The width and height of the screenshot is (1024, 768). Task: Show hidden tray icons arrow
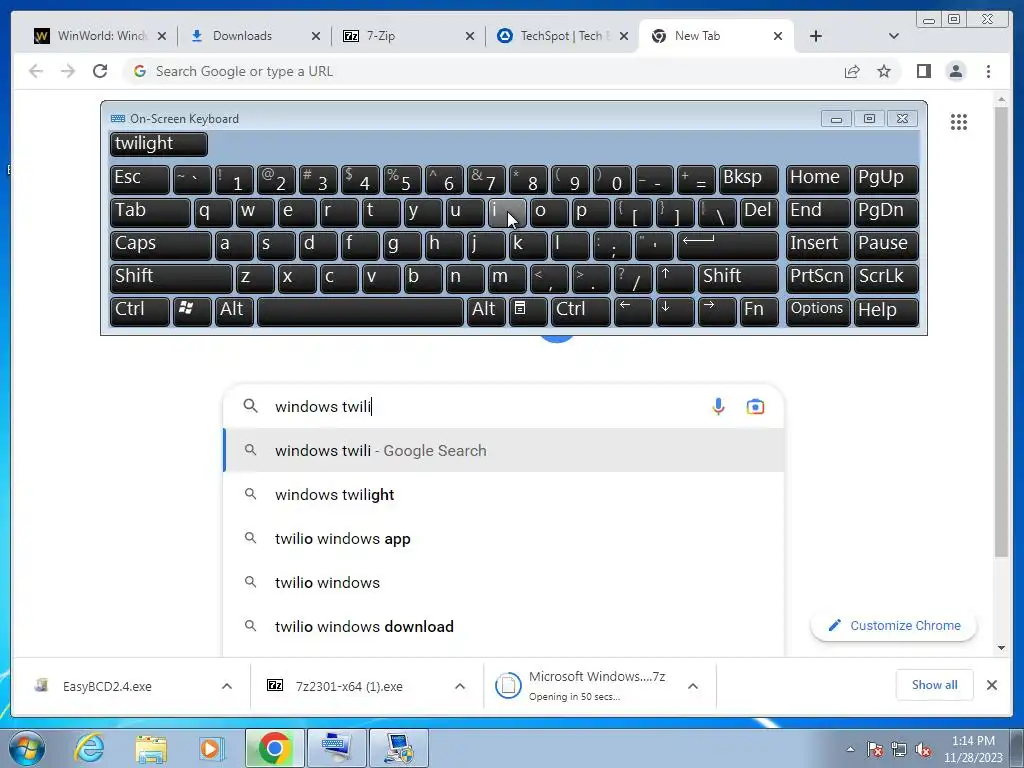click(x=850, y=749)
